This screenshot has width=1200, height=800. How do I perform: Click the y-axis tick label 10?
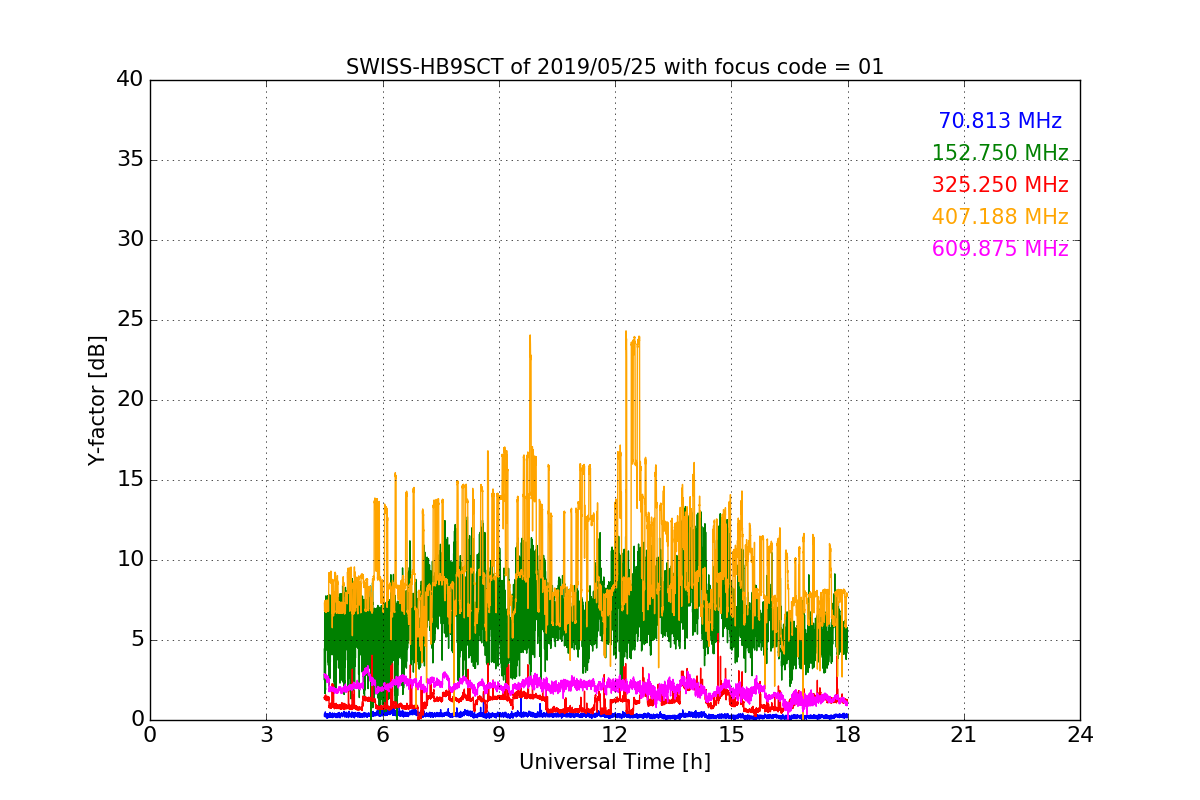click(130, 560)
